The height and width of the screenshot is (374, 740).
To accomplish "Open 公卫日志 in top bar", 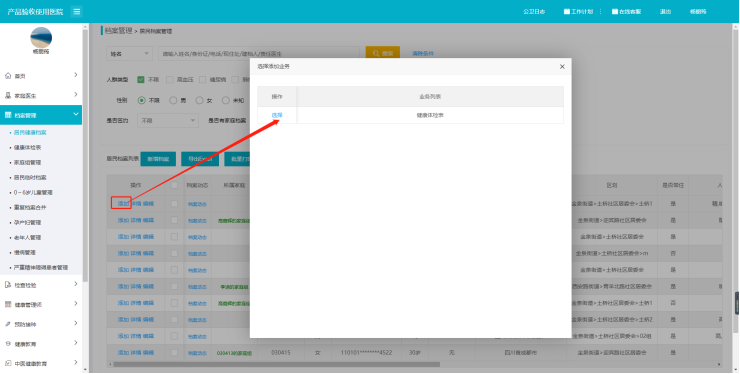I will (534, 11).
